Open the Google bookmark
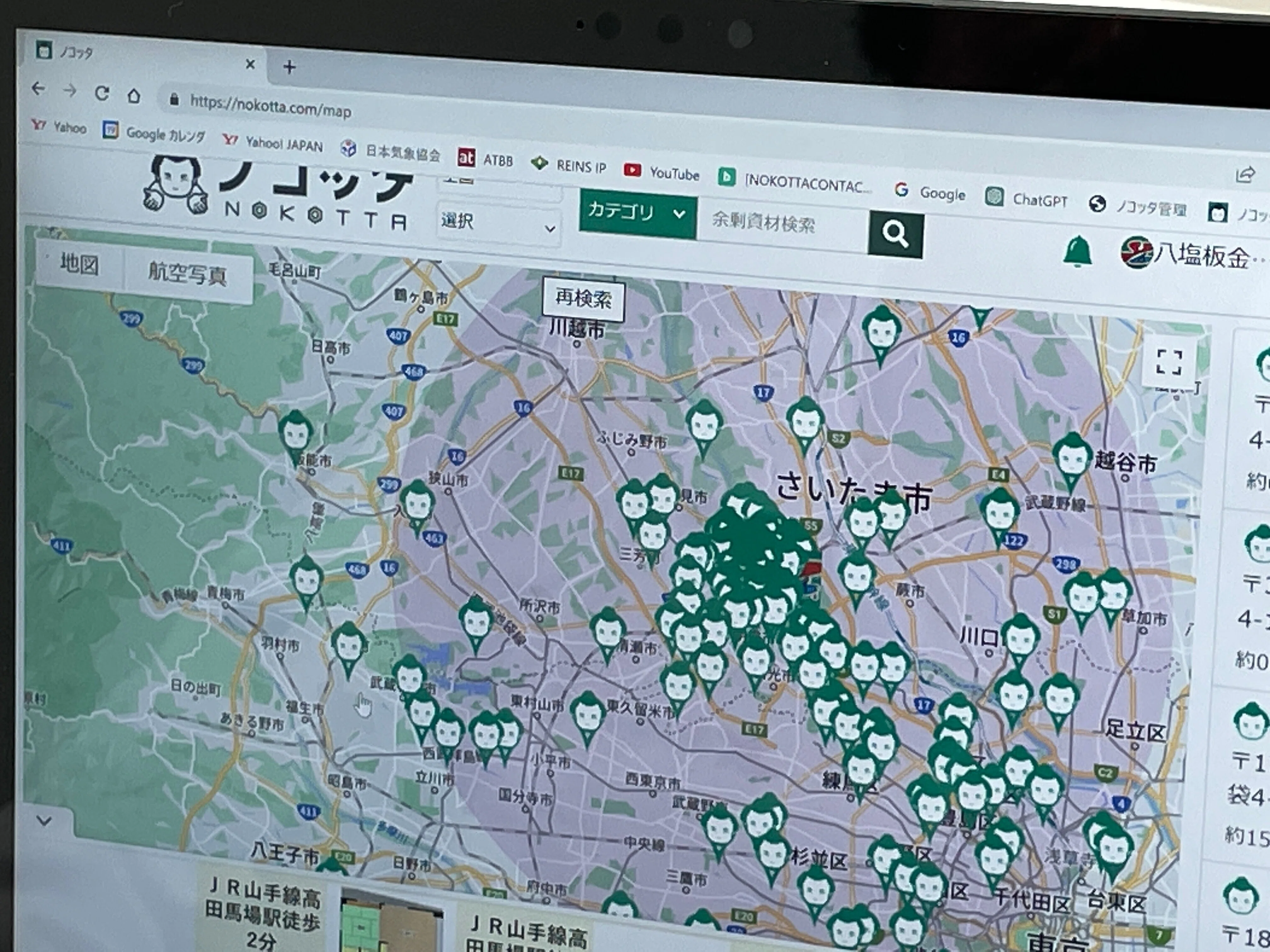Screen dimensions: 1270x952 [930, 192]
